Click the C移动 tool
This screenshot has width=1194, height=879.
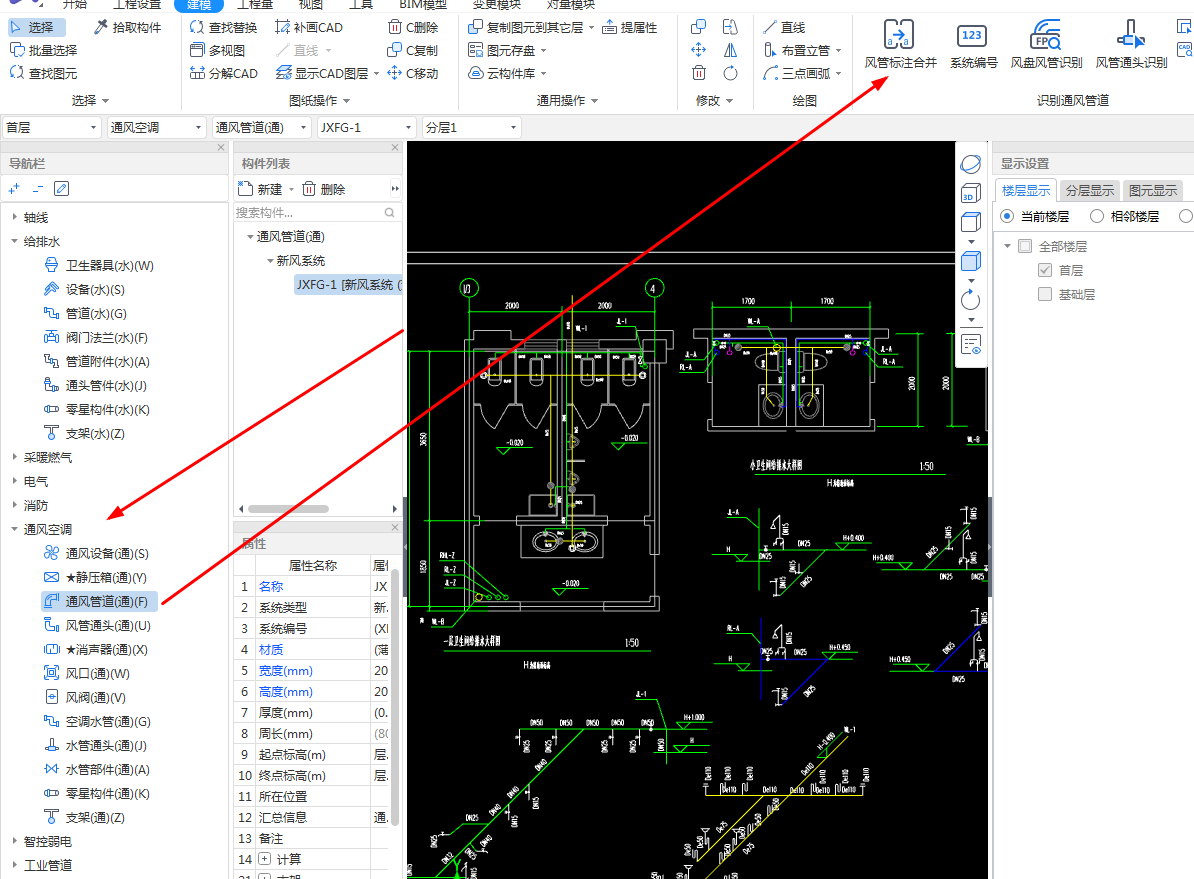coord(413,73)
